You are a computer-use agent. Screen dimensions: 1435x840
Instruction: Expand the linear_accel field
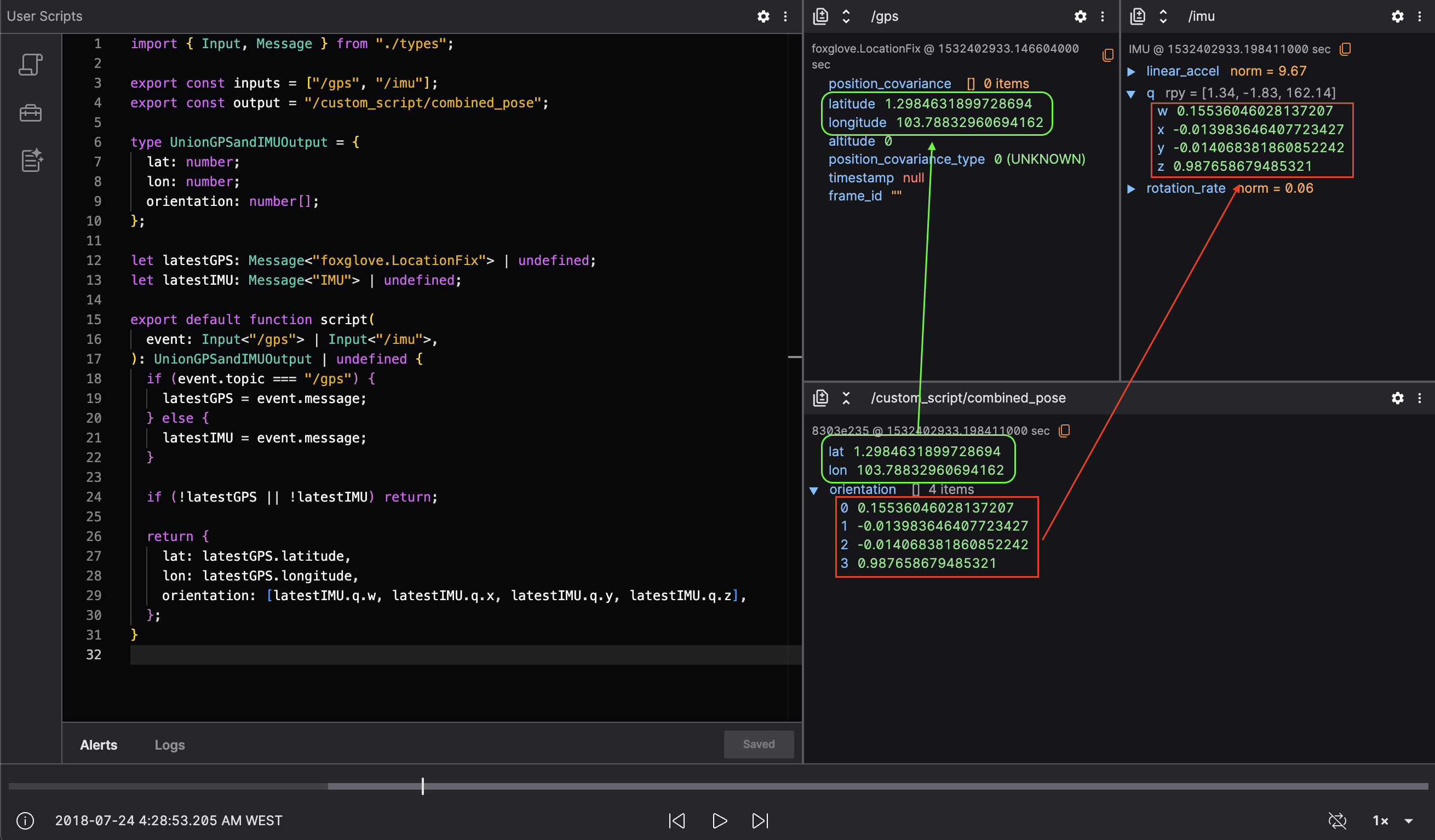(x=1132, y=72)
